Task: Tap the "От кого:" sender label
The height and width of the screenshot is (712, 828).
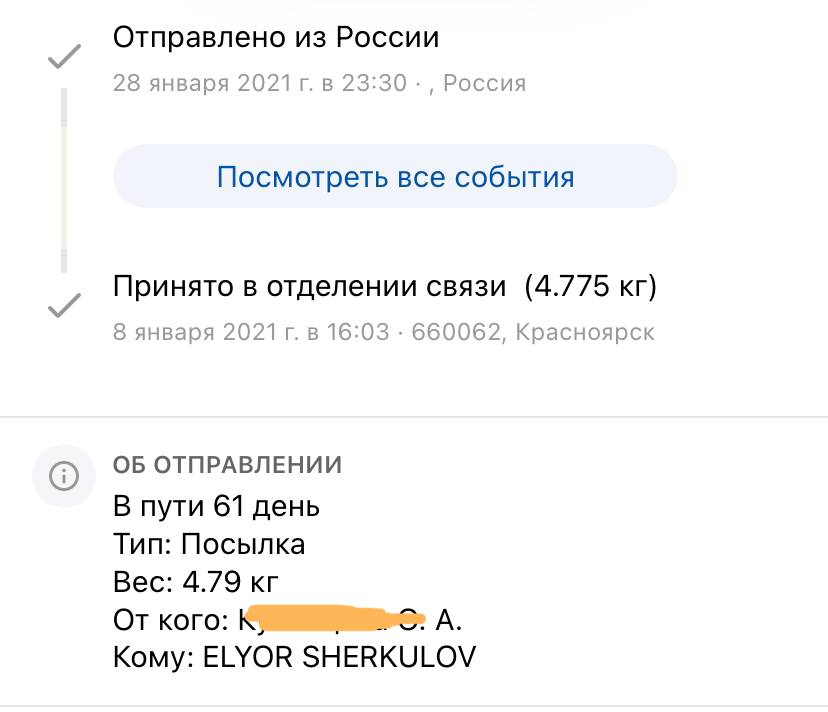Action: (172, 620)
